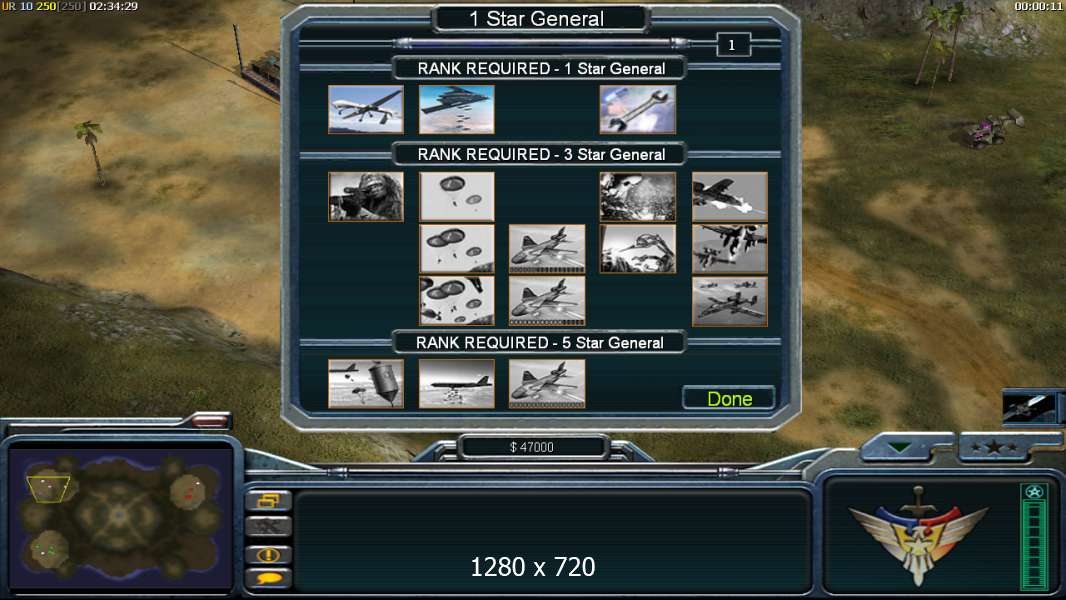Collapse the control bar with green arrow
The image size is (1066, 600).
(x=899, y=448)
